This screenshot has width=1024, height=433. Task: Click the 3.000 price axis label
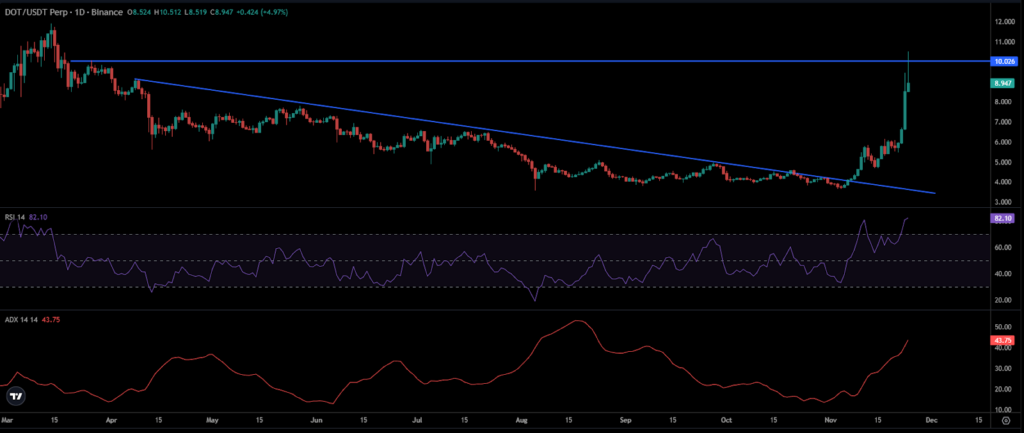pyautogui.click(x=1002, y=203)
